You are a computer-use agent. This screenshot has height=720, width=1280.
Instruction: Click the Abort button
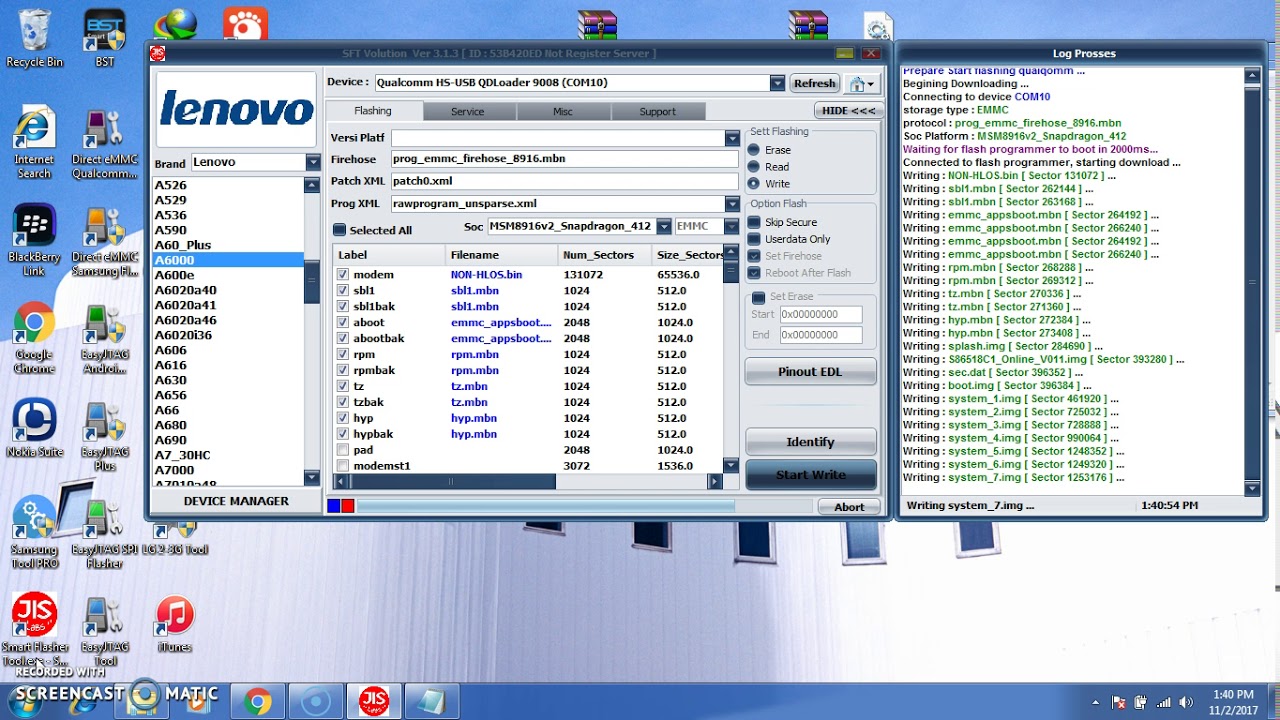pos(849,507)
